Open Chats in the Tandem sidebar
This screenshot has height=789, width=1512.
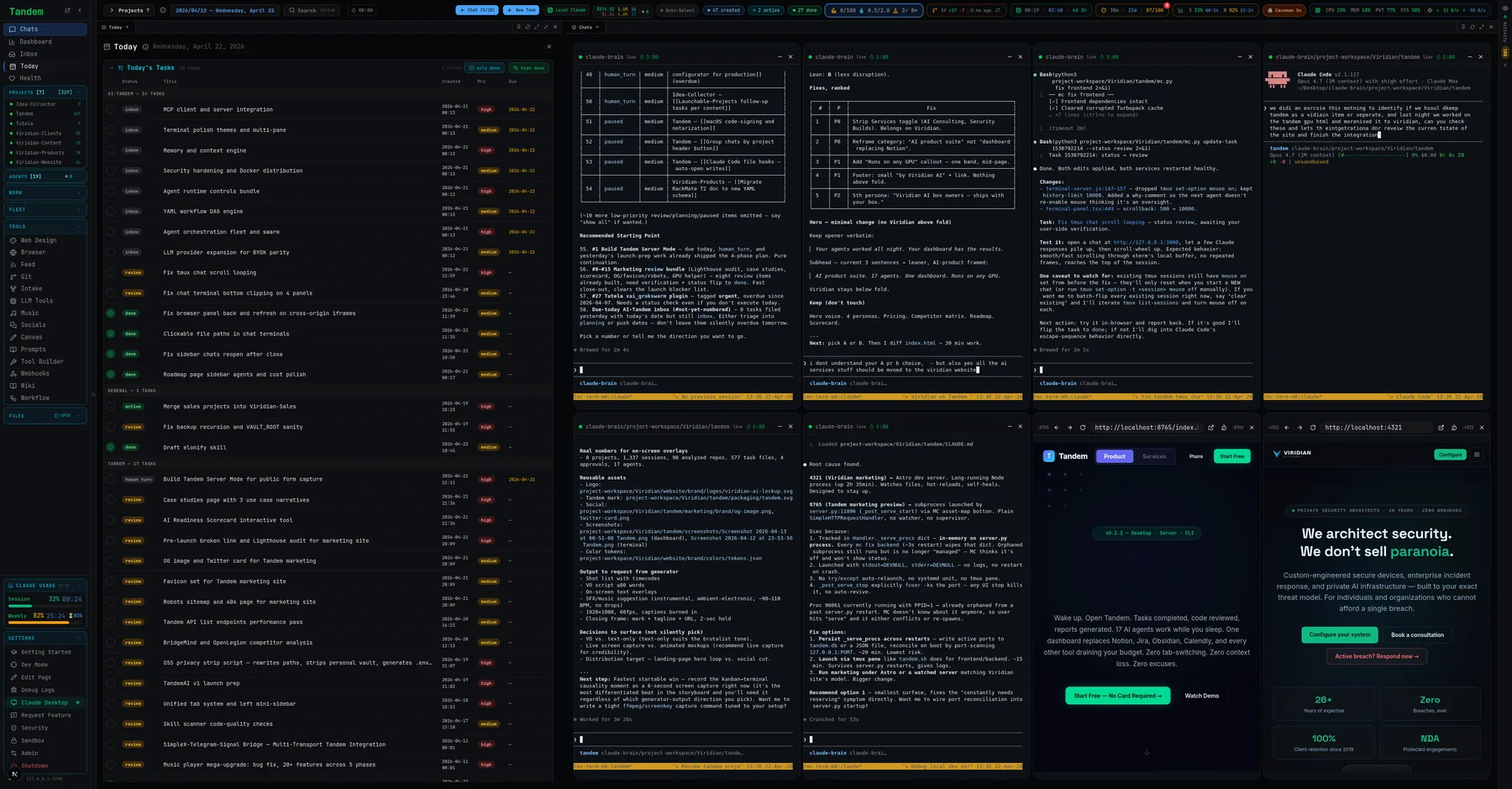(45, 29)
